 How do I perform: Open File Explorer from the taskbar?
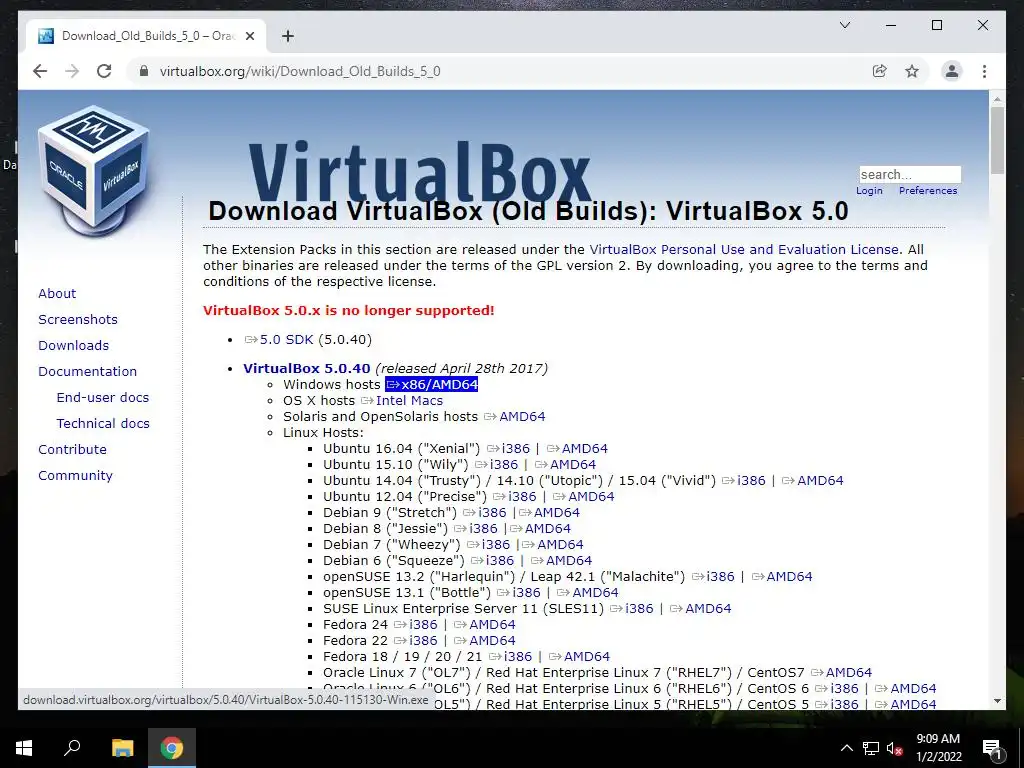(x=122, y=748)
